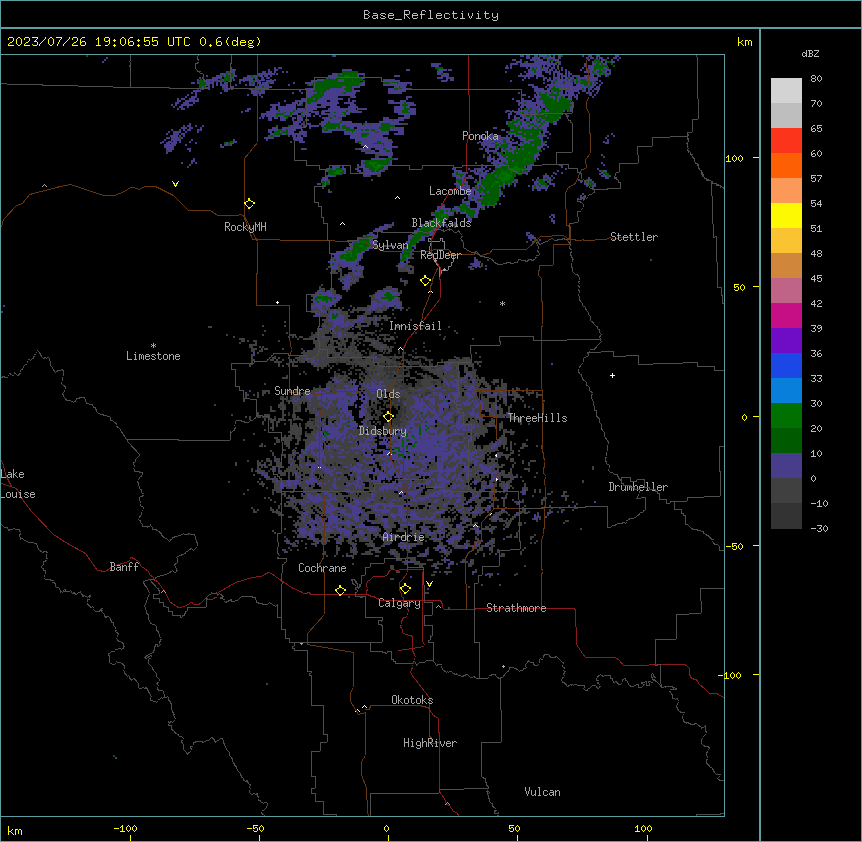The image size is (862, 842).
Task: Click the yellow V marker northwest of RockyMH
Action: click(x=175, y=184)
